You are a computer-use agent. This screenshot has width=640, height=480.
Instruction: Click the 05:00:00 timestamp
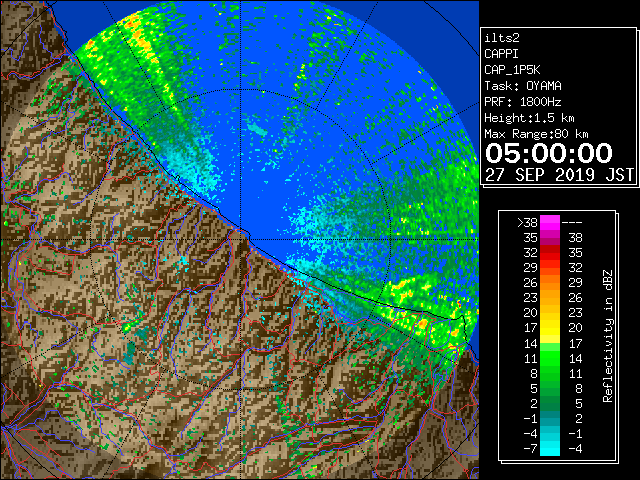tap(549, 153)
